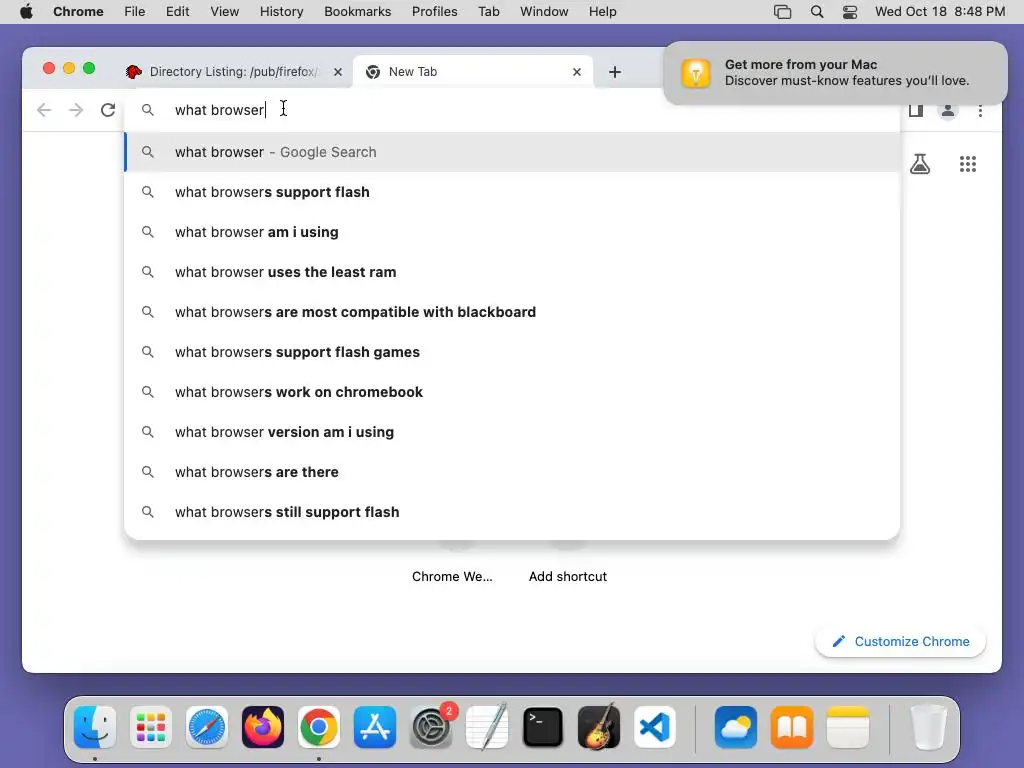
Task: Open the Window menu
Action: point(544,12)
